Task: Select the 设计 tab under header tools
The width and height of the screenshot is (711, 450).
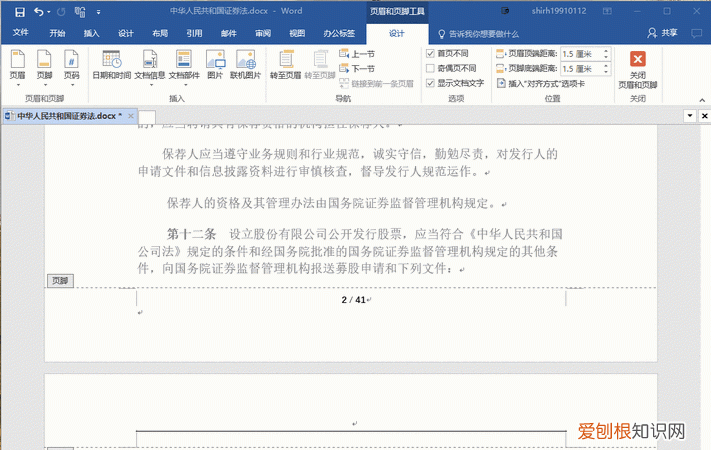Action: click(396, 34)
